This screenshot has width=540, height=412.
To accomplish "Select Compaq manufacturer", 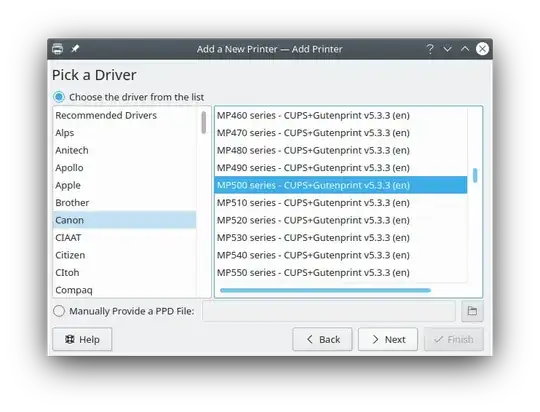I will [x=125, y=290].
